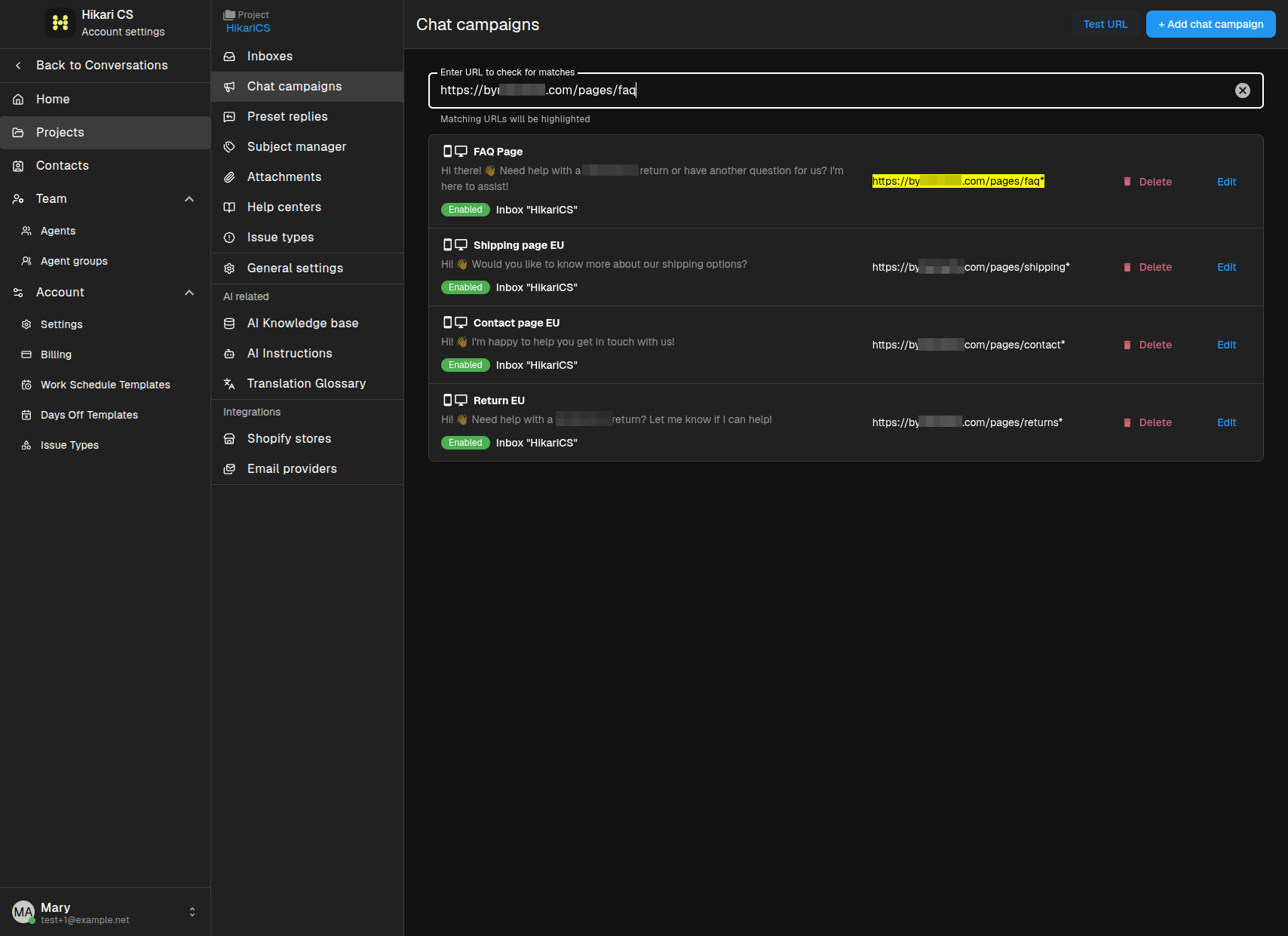Edit the Contact page EU campaign
This screenshot has width=1288, height=936.
tap(1226, 345)
